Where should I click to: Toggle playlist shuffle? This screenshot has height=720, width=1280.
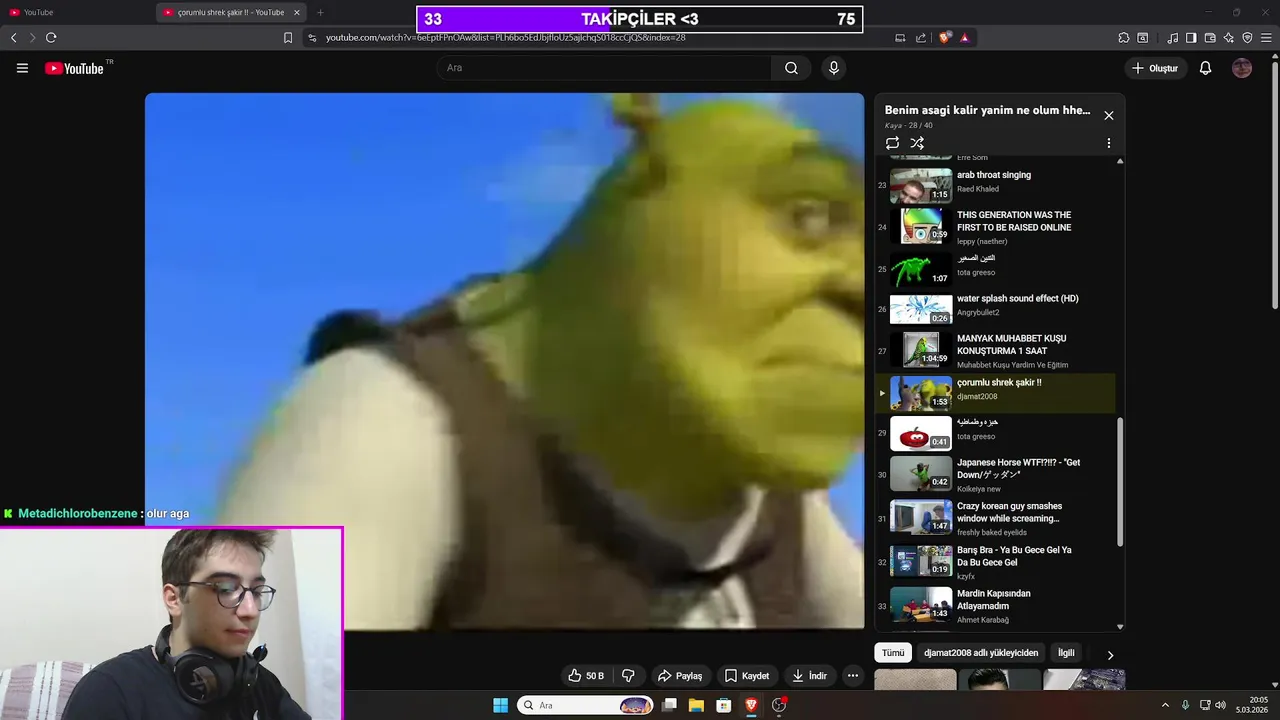click(917, 143)
